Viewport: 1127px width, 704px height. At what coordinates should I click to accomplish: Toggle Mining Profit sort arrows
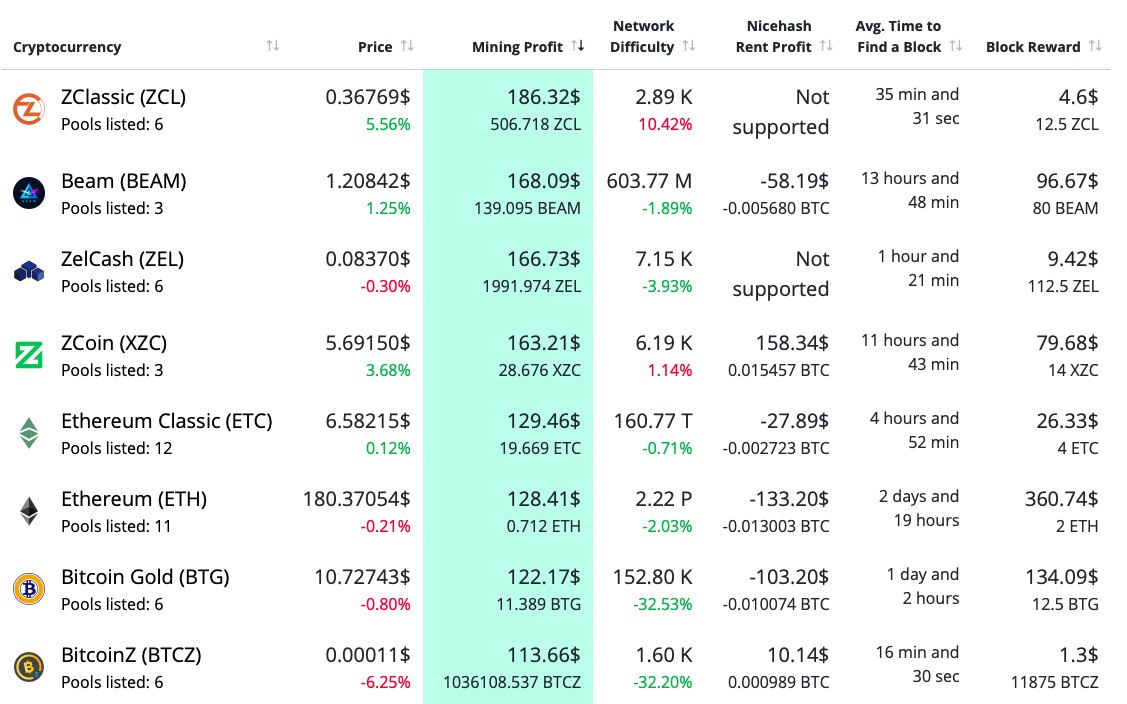(x=578, y=46)
